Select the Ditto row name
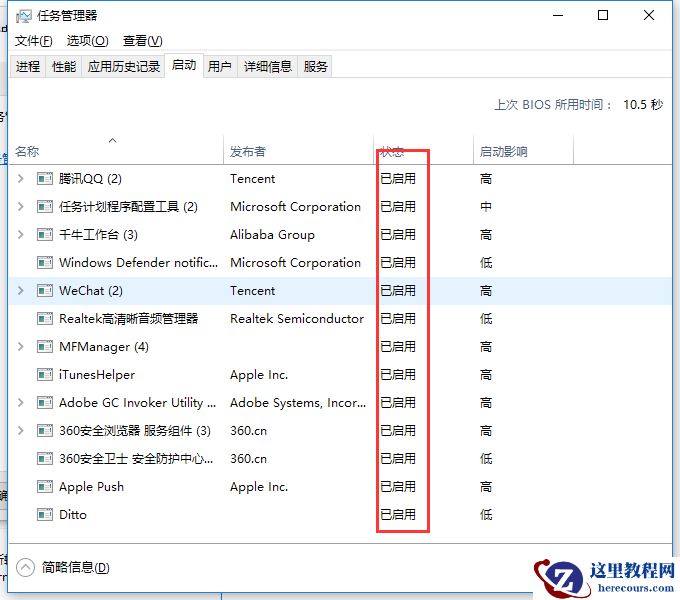680x600 pixels. point(72,515)
